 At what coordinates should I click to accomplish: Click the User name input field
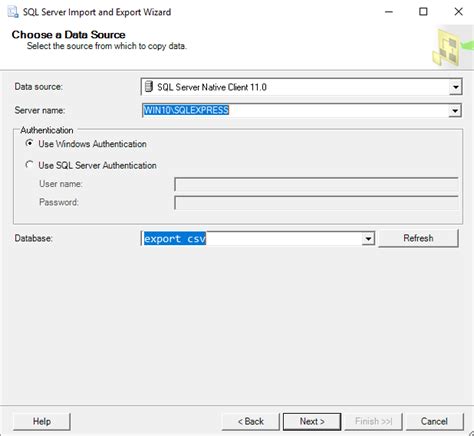(316, 184)
